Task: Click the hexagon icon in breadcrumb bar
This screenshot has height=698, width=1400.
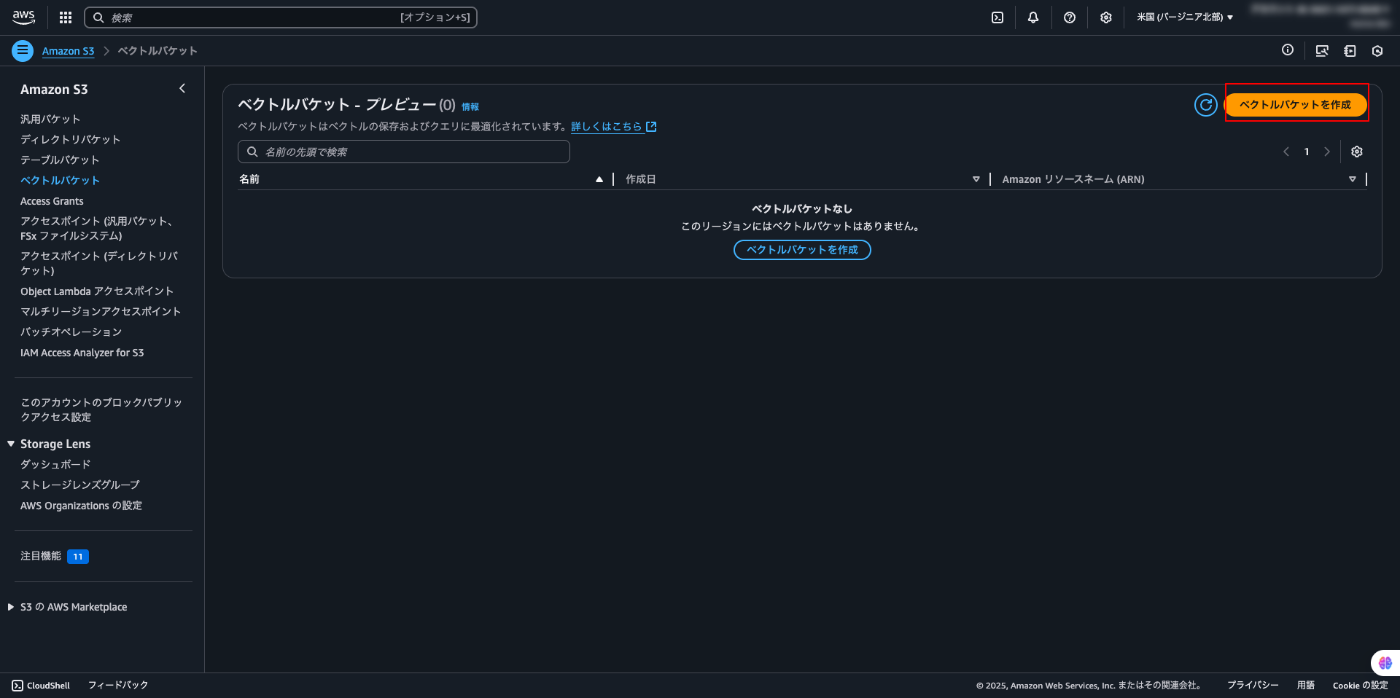Action: [x=1377, y=51]
